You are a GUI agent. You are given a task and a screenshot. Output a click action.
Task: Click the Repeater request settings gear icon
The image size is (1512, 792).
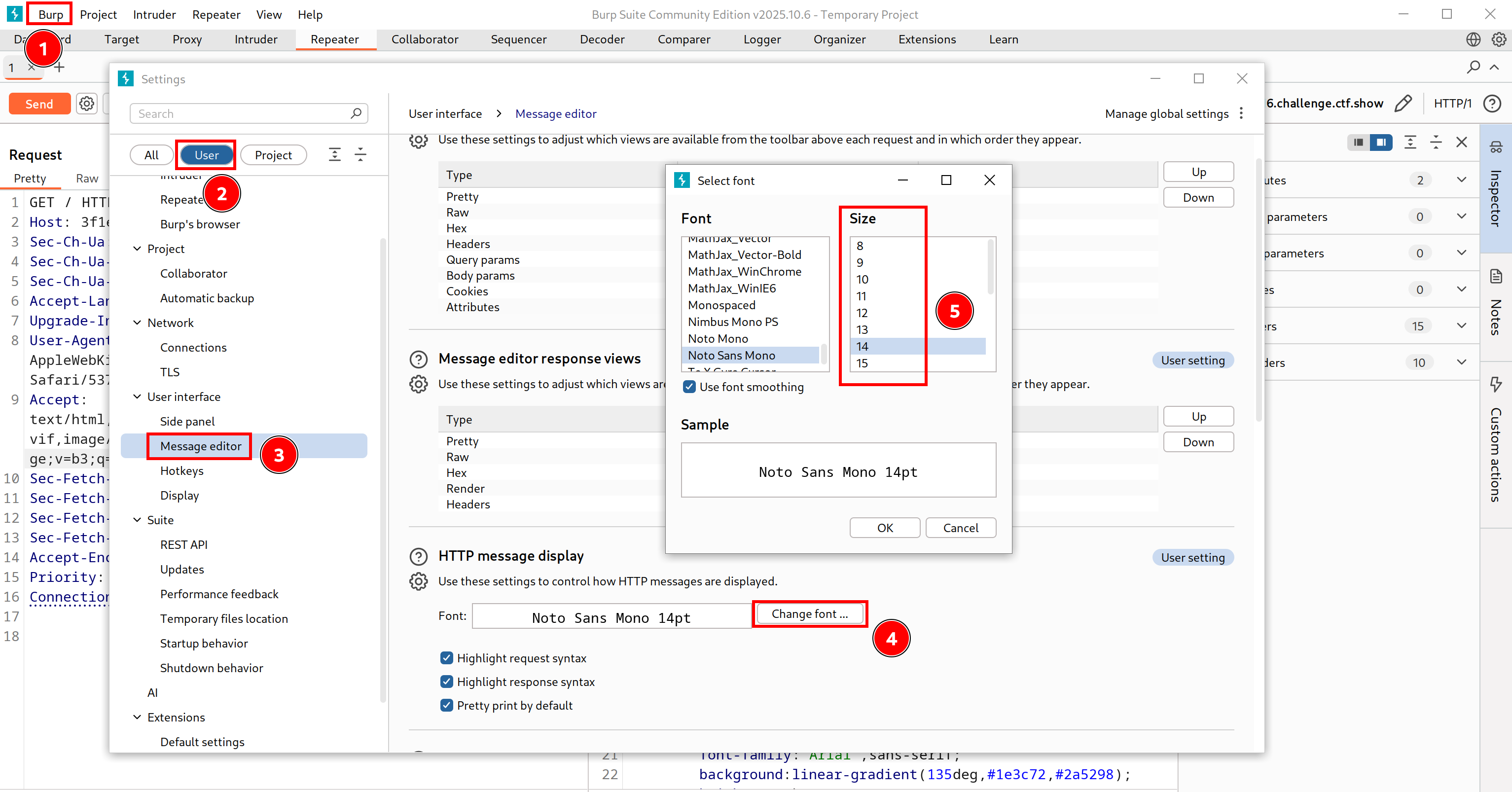(87, 104)
